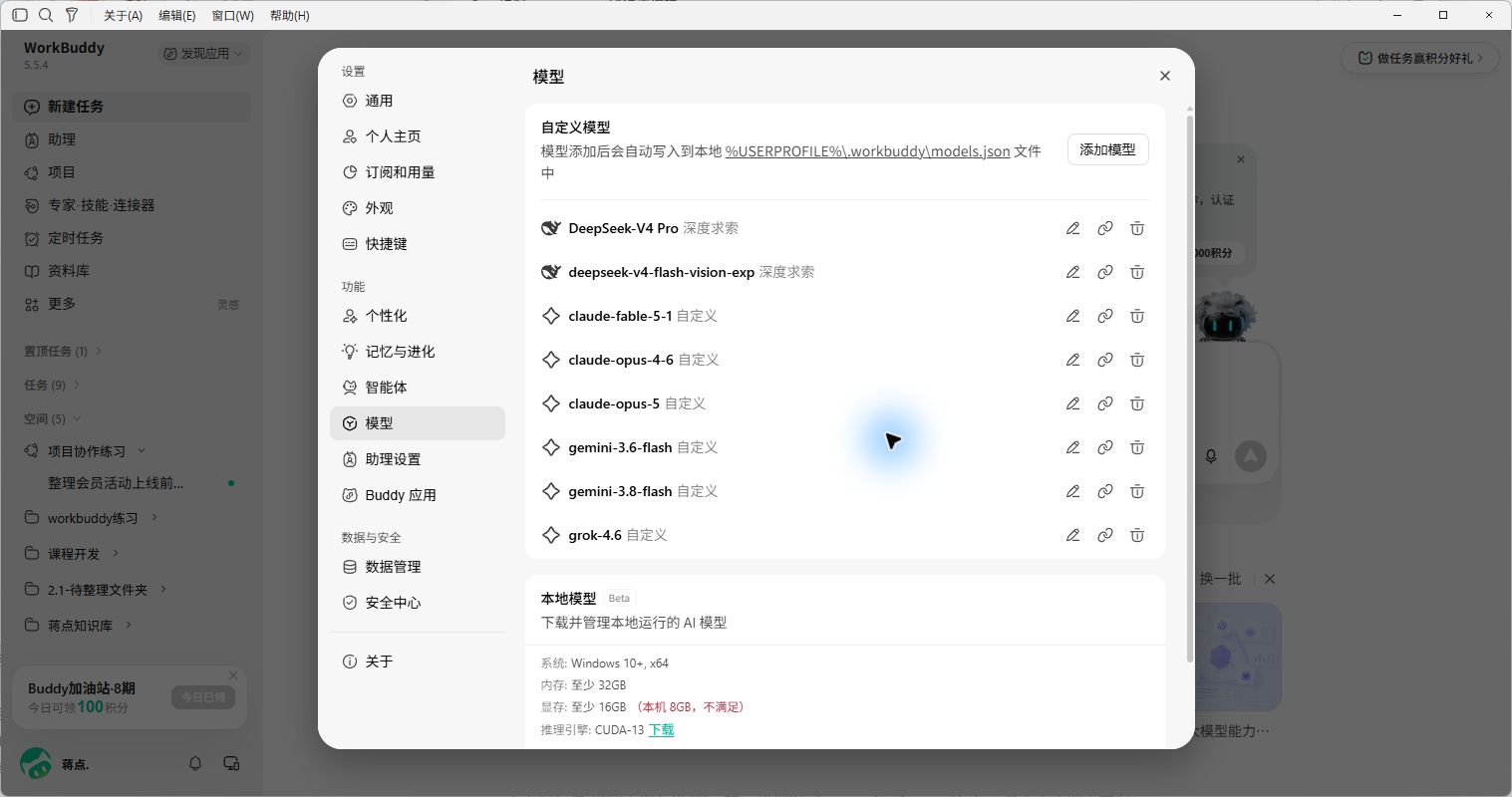Open the 关于(A) menu
This screenshot has height=797, width=1512.
123,15
